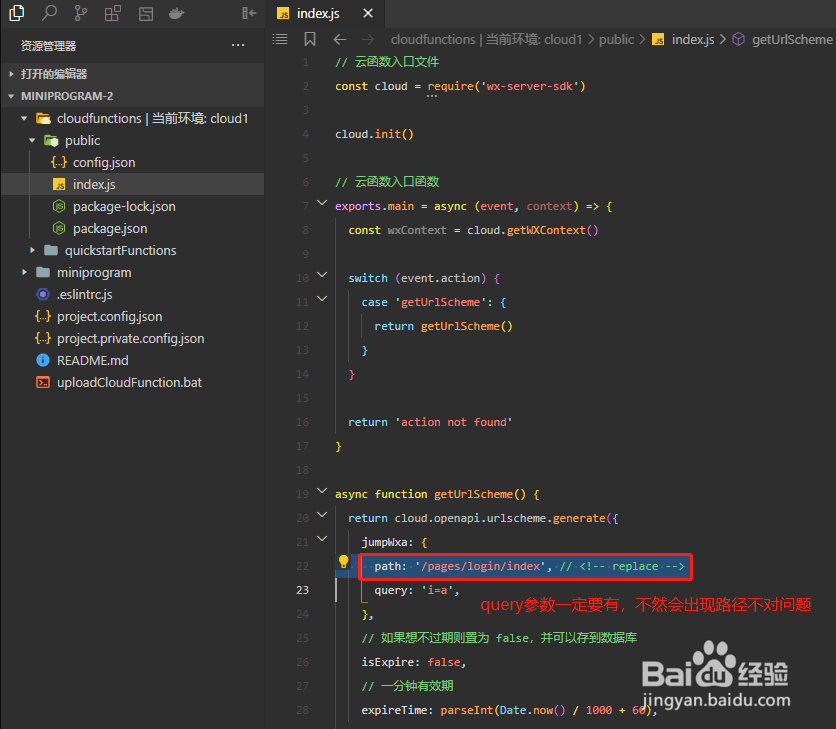The height and width of the screenshot is (729, 836).
Task: Fold the switch block on line 10
Action: tap(322, 275)
